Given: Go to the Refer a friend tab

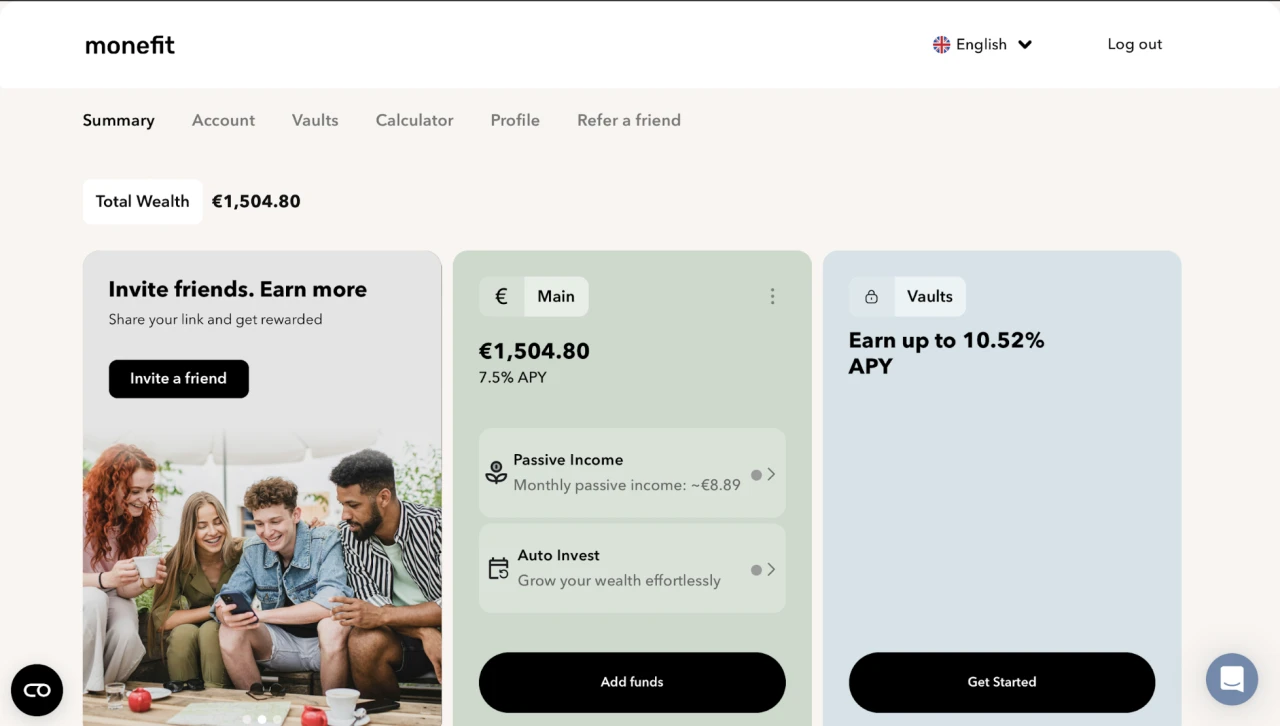Looking at the screenshot, I should click(629, 120).
